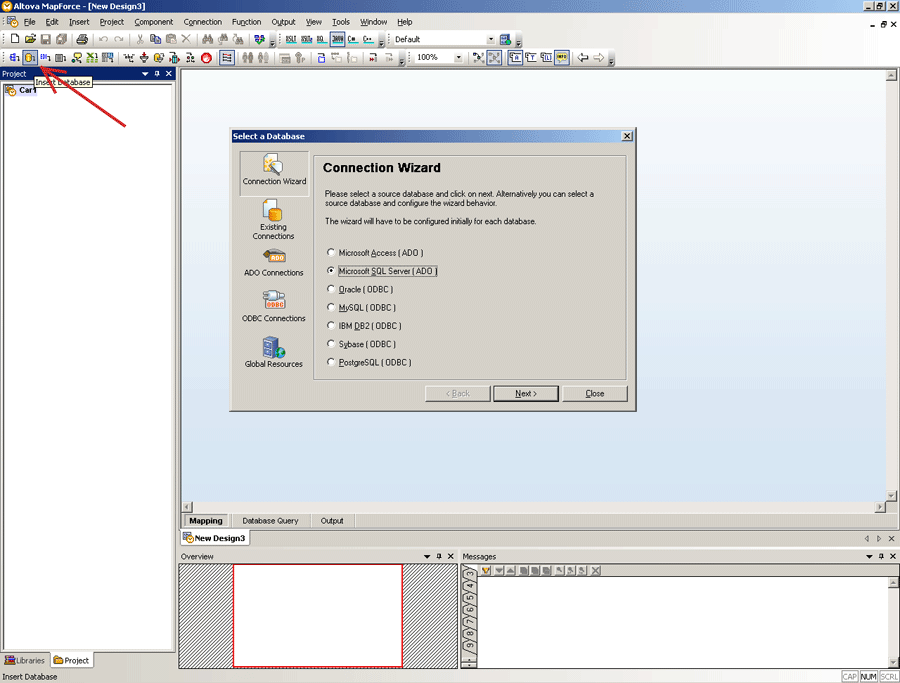Open the Connection menu
The image size is (900, 683).
pyautogui.click(x=203, y=22)
